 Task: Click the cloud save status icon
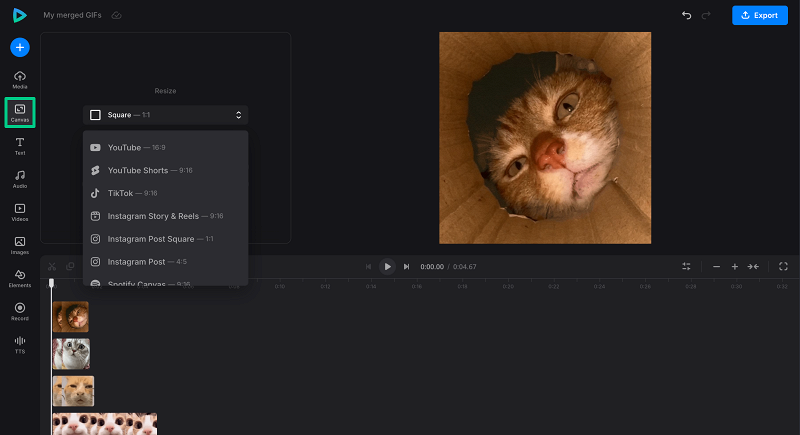click(x=116, y=15)
